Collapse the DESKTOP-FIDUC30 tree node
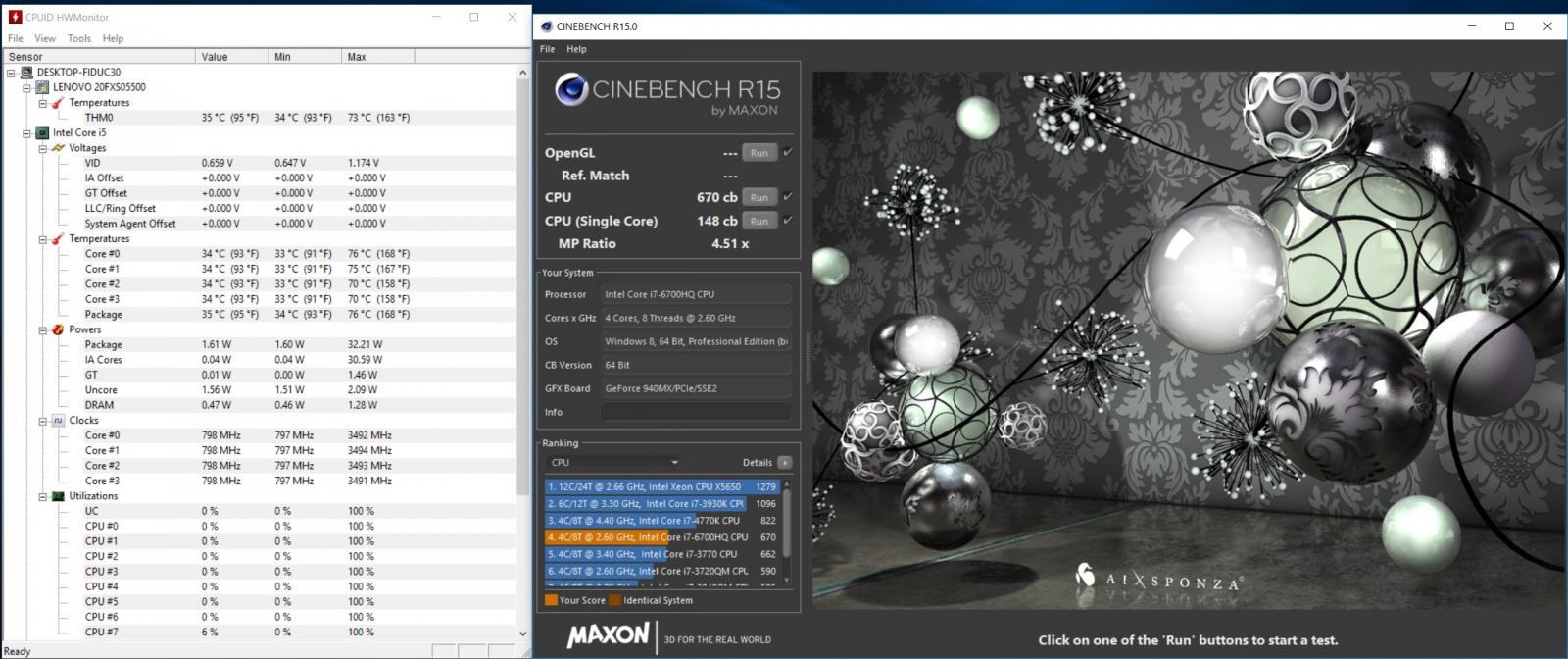This screenshot has height=659, width=1568. click(11, 73)
